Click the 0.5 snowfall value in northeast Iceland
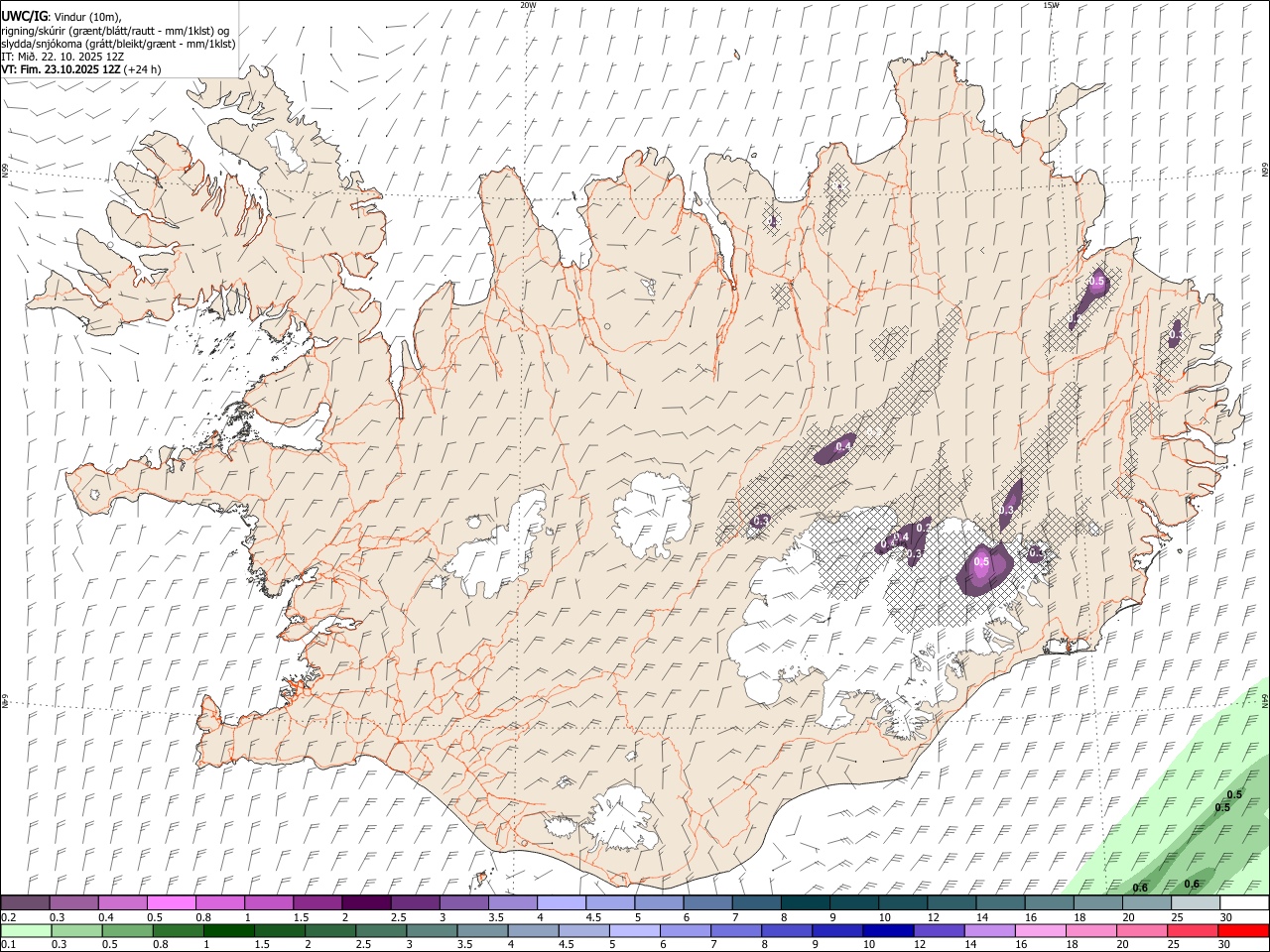The height and width of the screenshot is (952, 1270). point(1097,283)
